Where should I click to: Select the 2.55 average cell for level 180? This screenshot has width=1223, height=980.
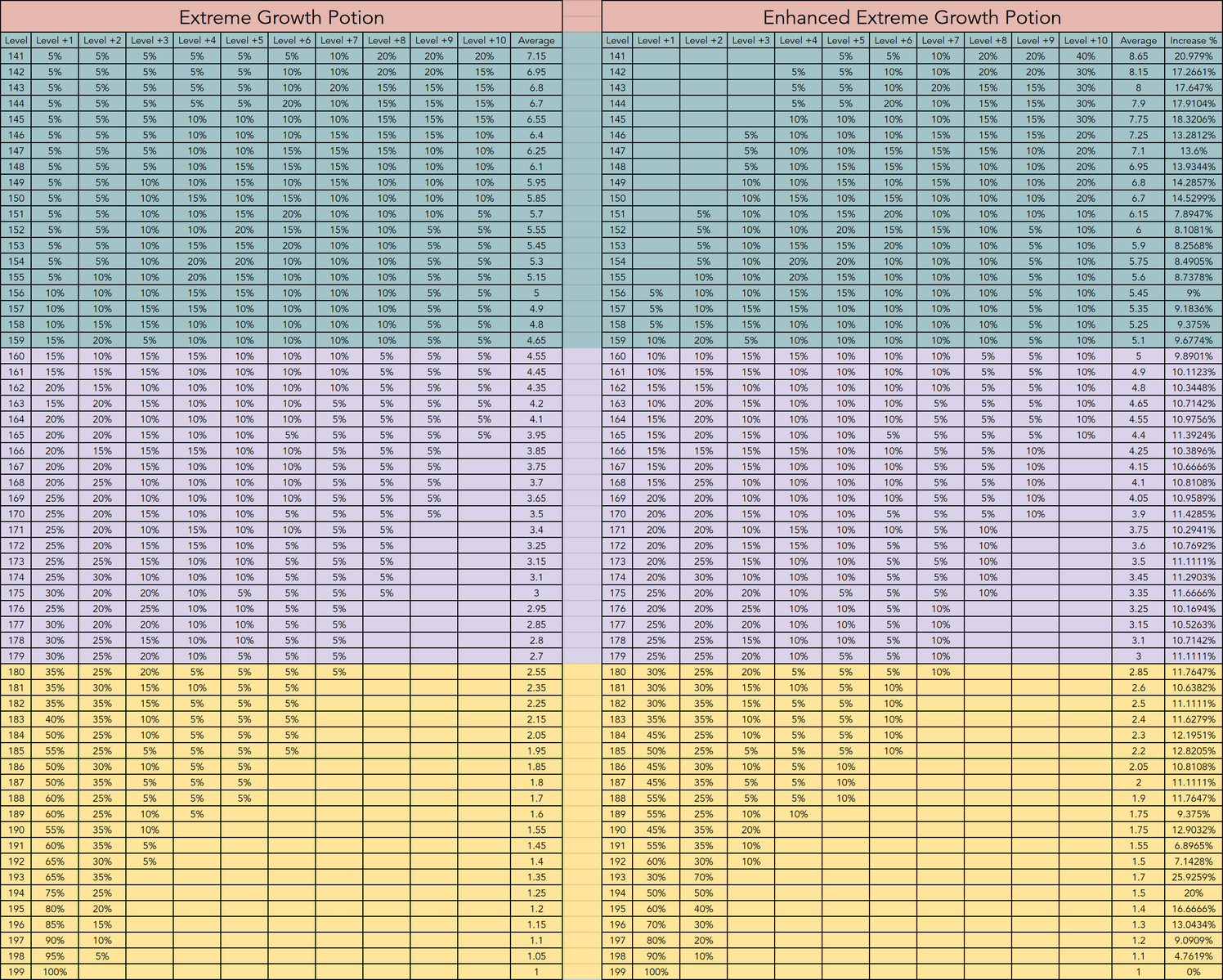535,672
